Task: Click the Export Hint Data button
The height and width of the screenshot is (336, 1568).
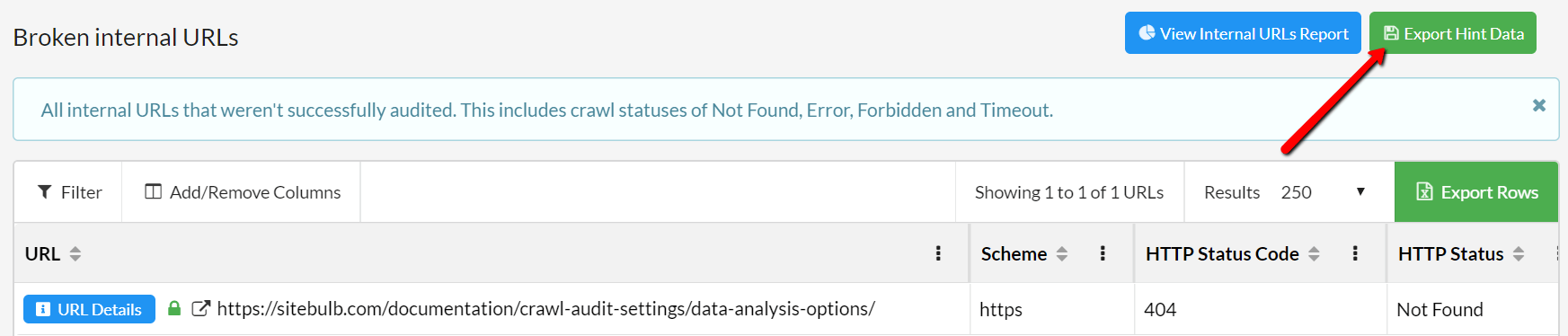Action: click(x=1453, y=33)
